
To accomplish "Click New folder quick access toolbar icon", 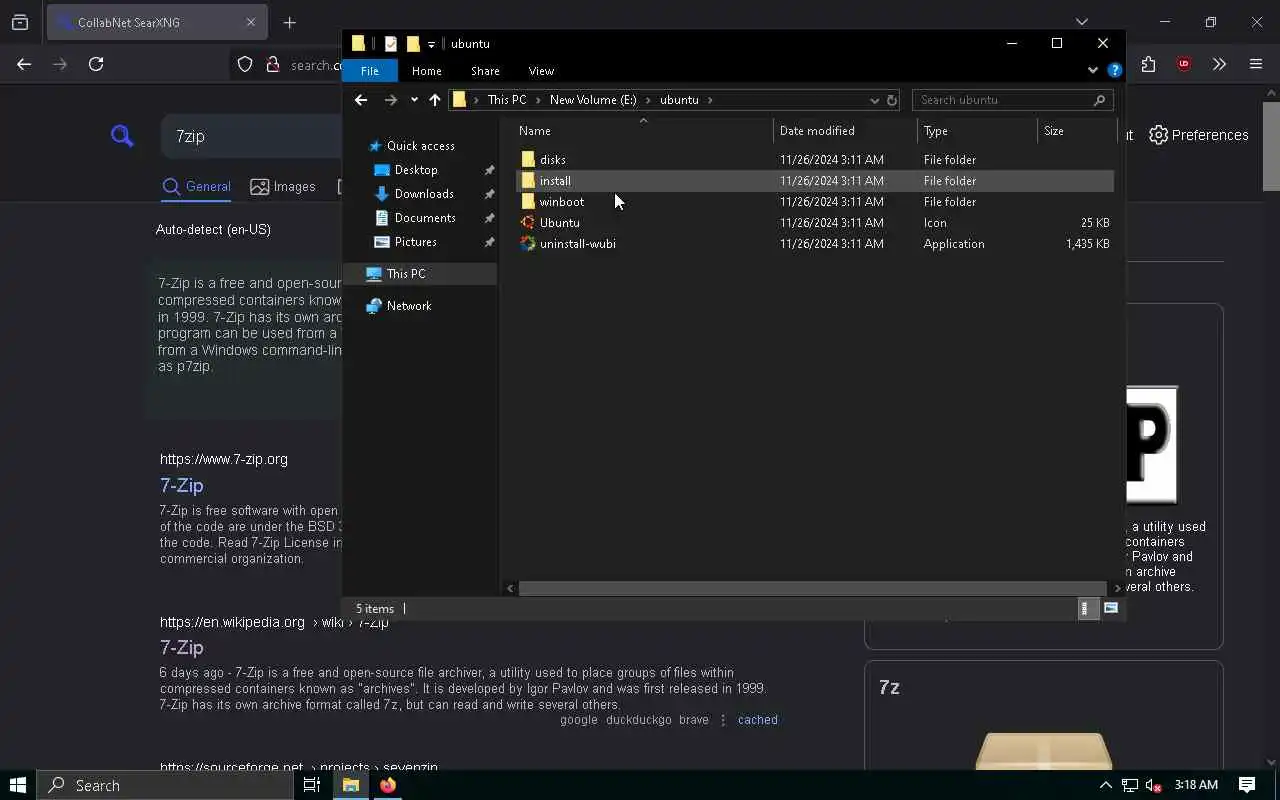I will pos(412,44).
